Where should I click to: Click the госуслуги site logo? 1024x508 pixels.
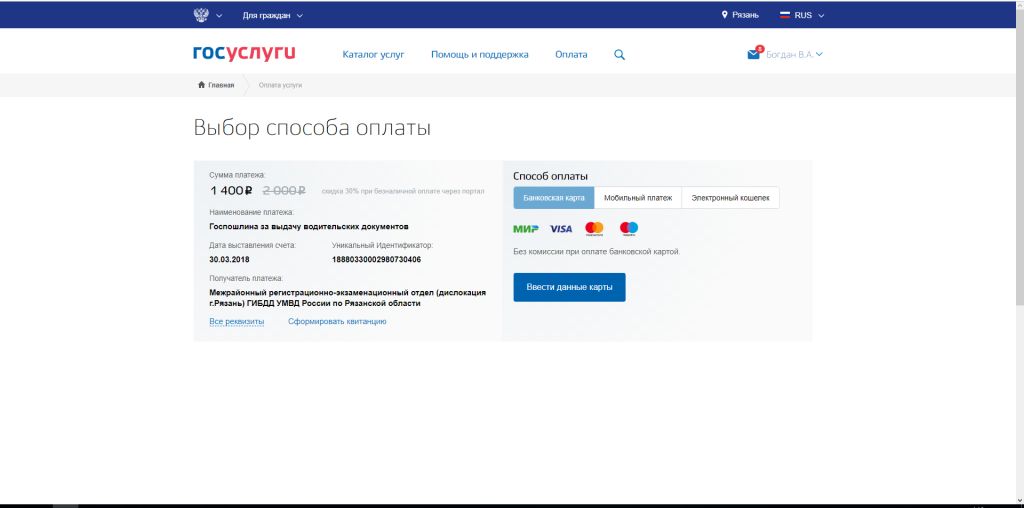click(x=244, y=54)
